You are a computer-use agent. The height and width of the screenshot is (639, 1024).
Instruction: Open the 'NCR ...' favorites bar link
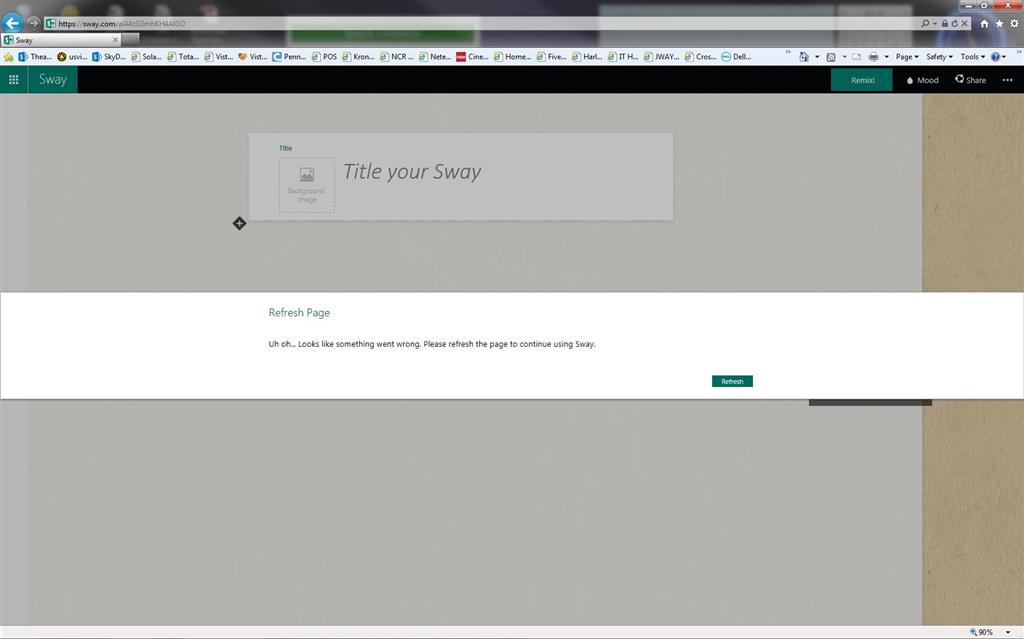396,57
